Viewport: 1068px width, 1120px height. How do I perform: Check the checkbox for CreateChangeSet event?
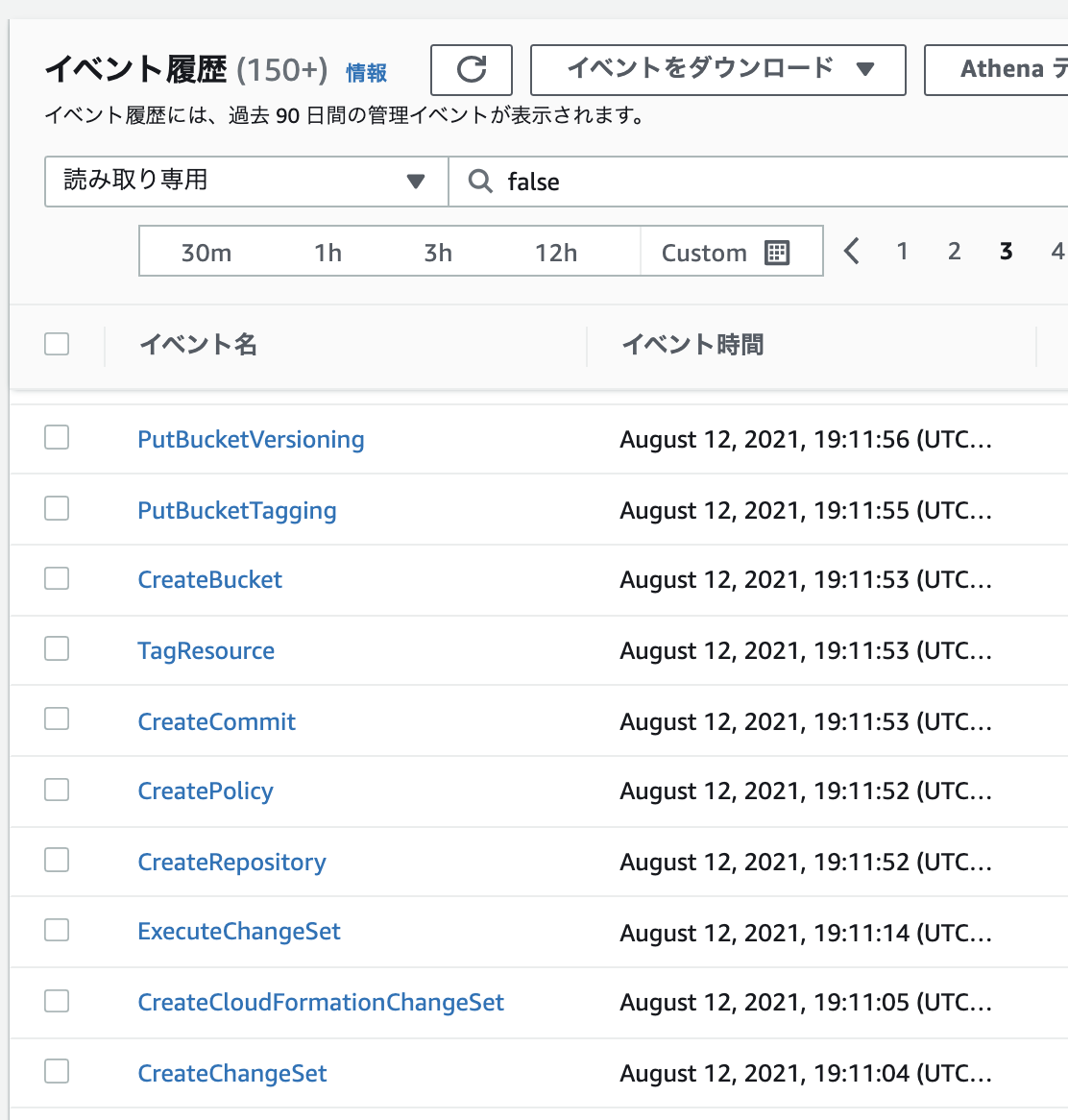pos(56,1070)
